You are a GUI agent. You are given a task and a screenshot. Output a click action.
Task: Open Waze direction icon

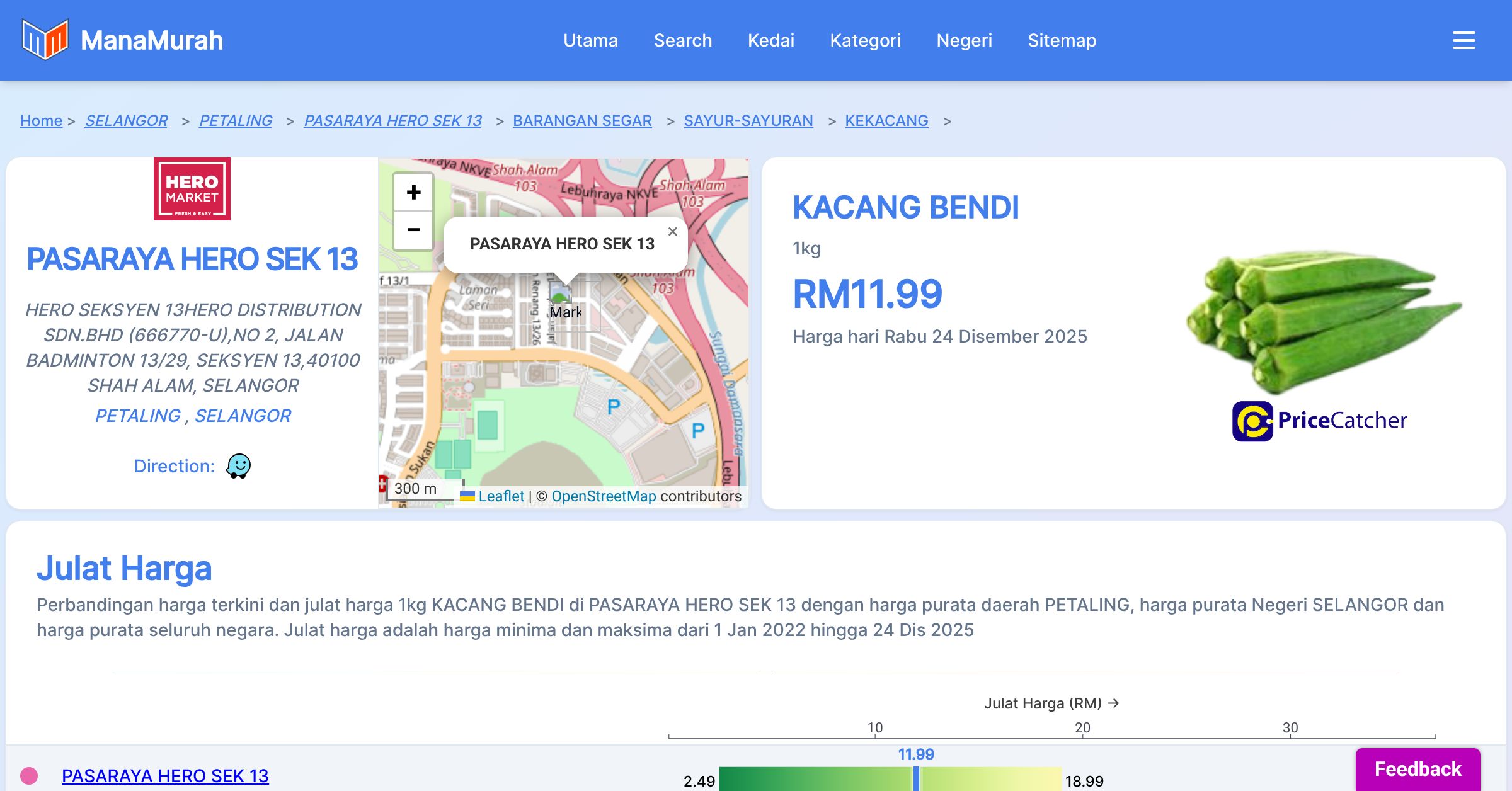(x=238, y=467)
